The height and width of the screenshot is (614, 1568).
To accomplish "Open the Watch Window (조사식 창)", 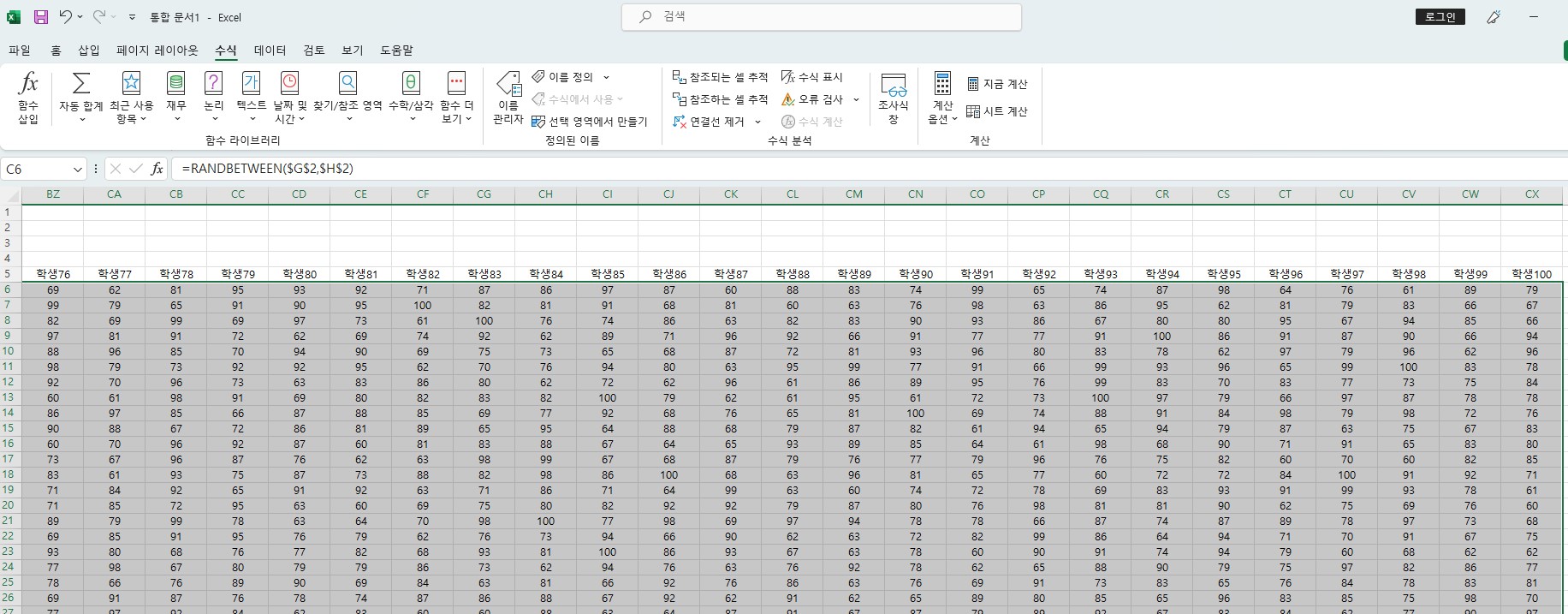I will [x=893, y=98].
